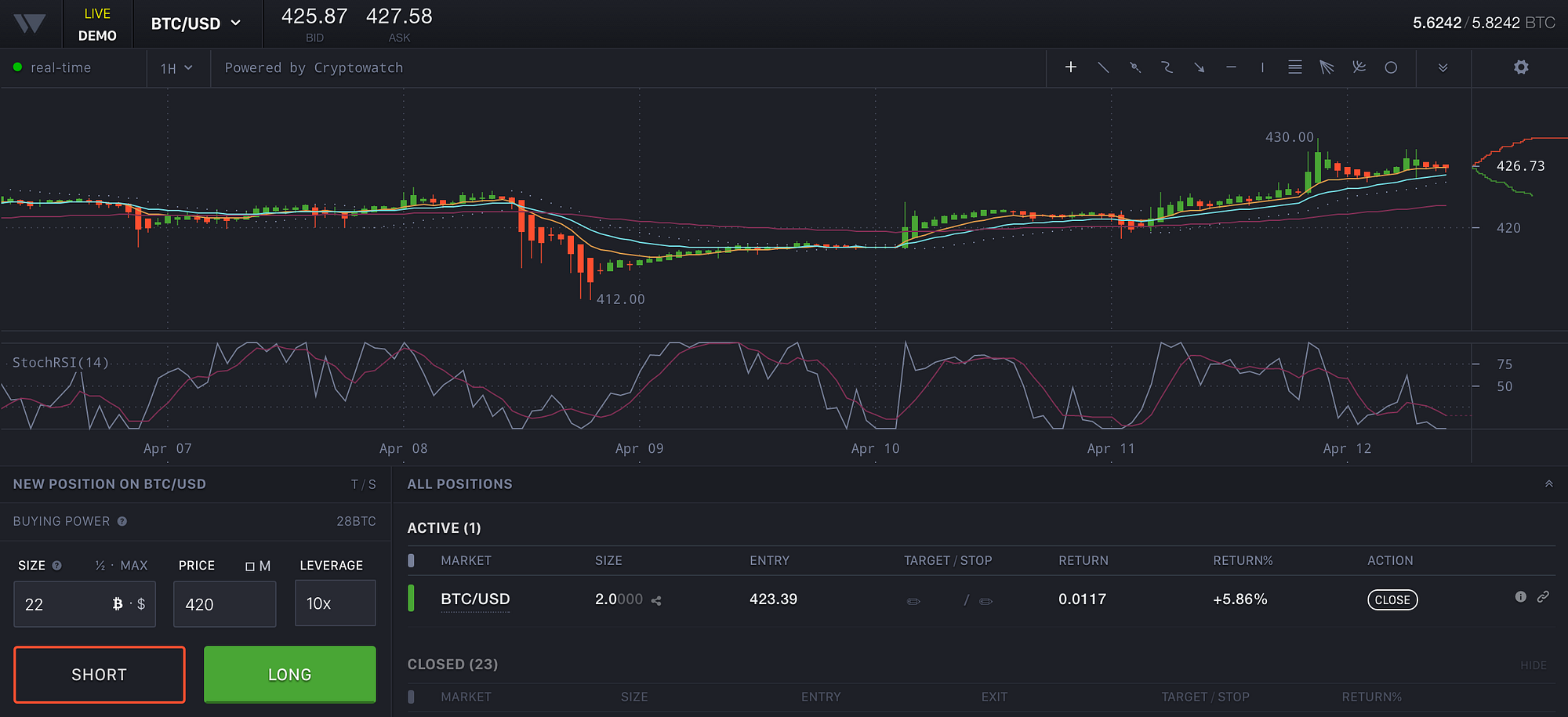Screen dimensions: 1568x717
Task: Select the trend line tool
Action: pos(1103,67)
